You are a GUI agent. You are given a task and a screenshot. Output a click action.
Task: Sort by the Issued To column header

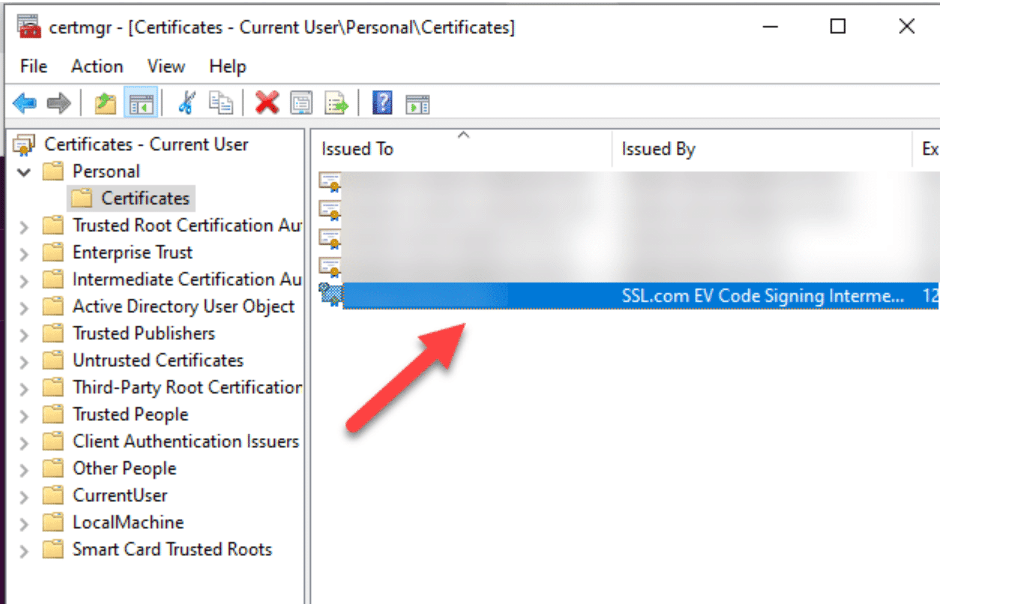click(x=358, y=150)
